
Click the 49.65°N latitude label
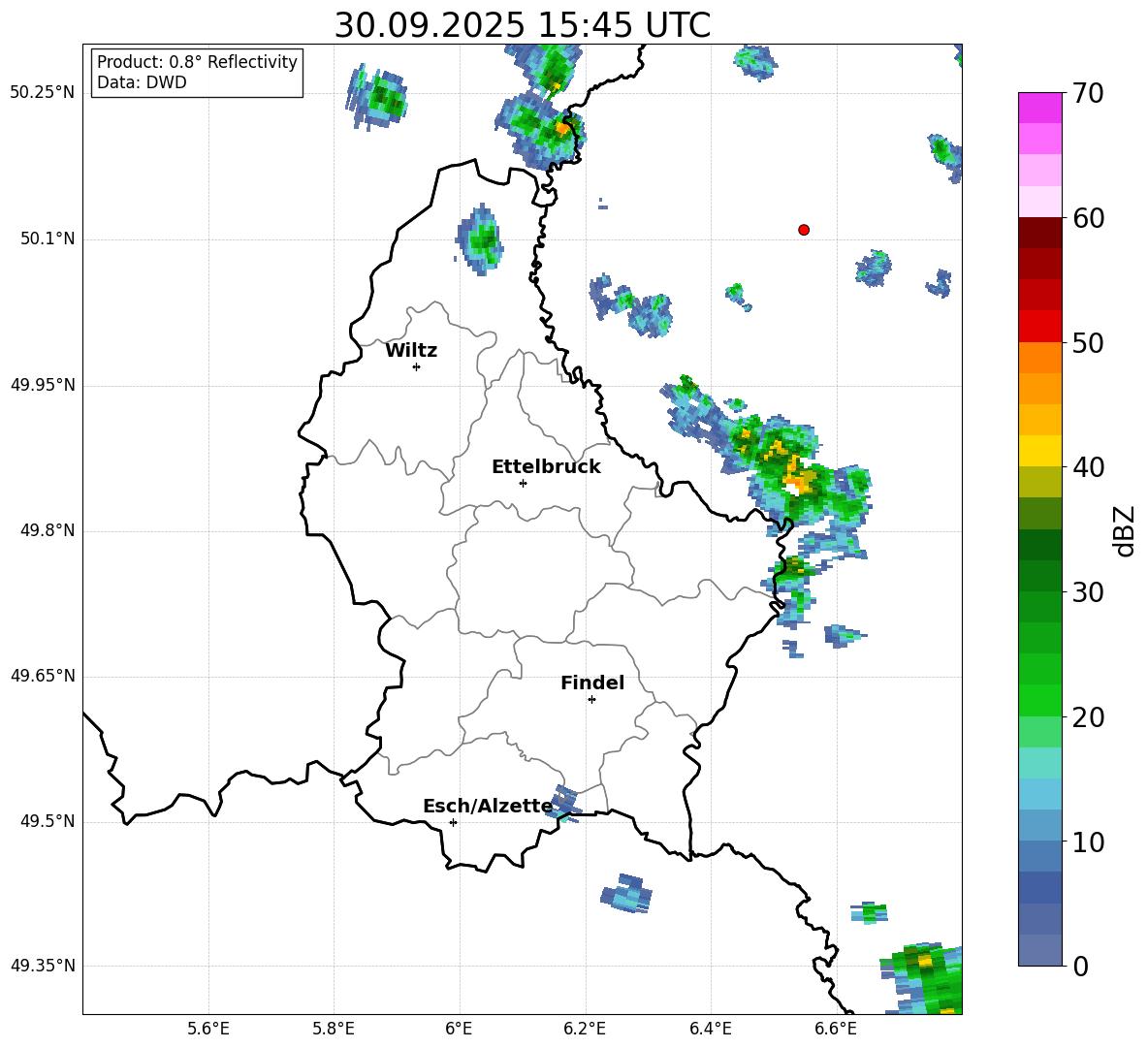click(x=43, y=676)
